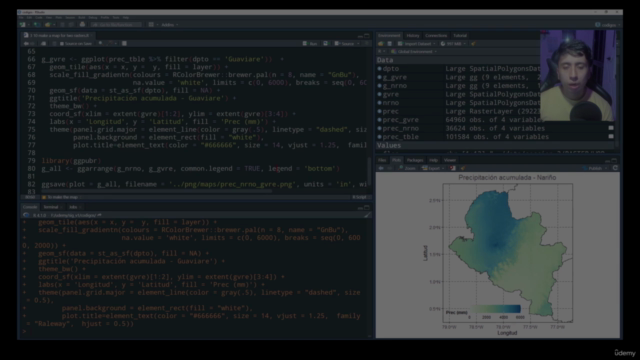Image resolution: width=640 pixels, height=360 pixels.
Task: Click the Go to file/function search box
Action: coord(116,25)
